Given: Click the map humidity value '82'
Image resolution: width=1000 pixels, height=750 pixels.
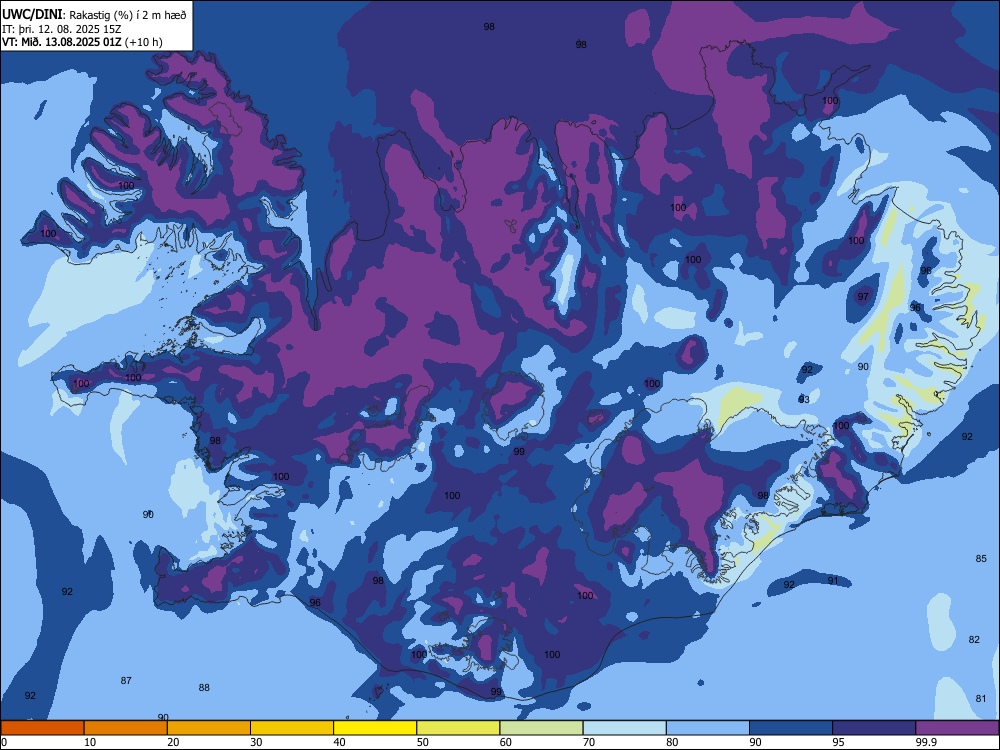Looking at the screenshot, I should [x=974, y=640].
